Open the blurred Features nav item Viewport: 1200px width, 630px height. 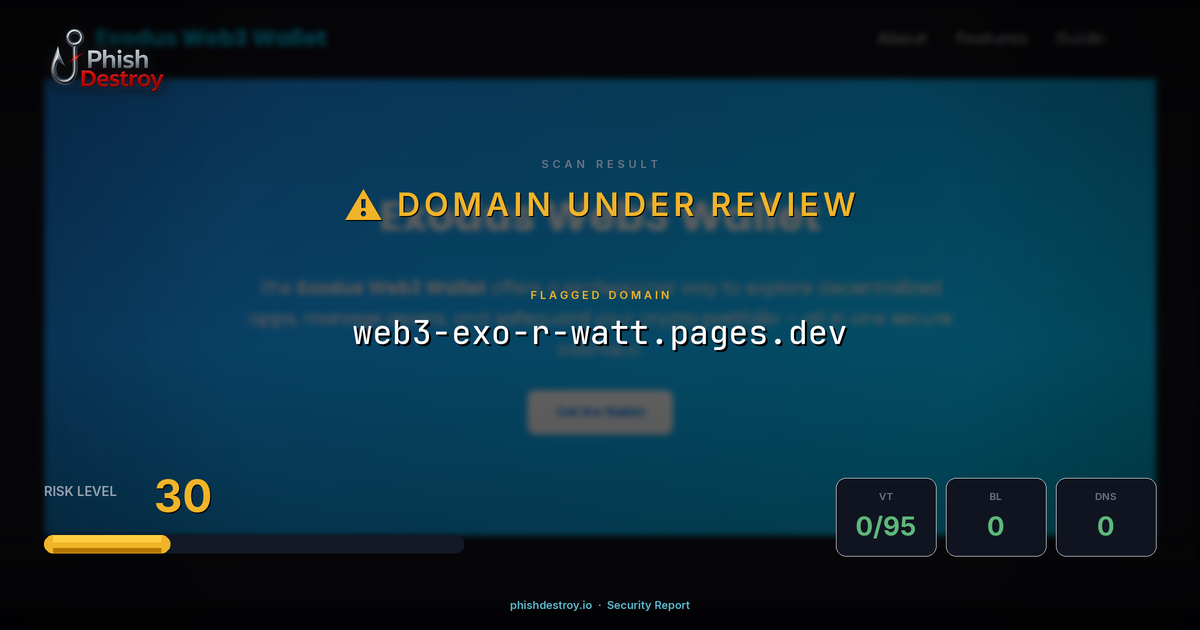991,39
